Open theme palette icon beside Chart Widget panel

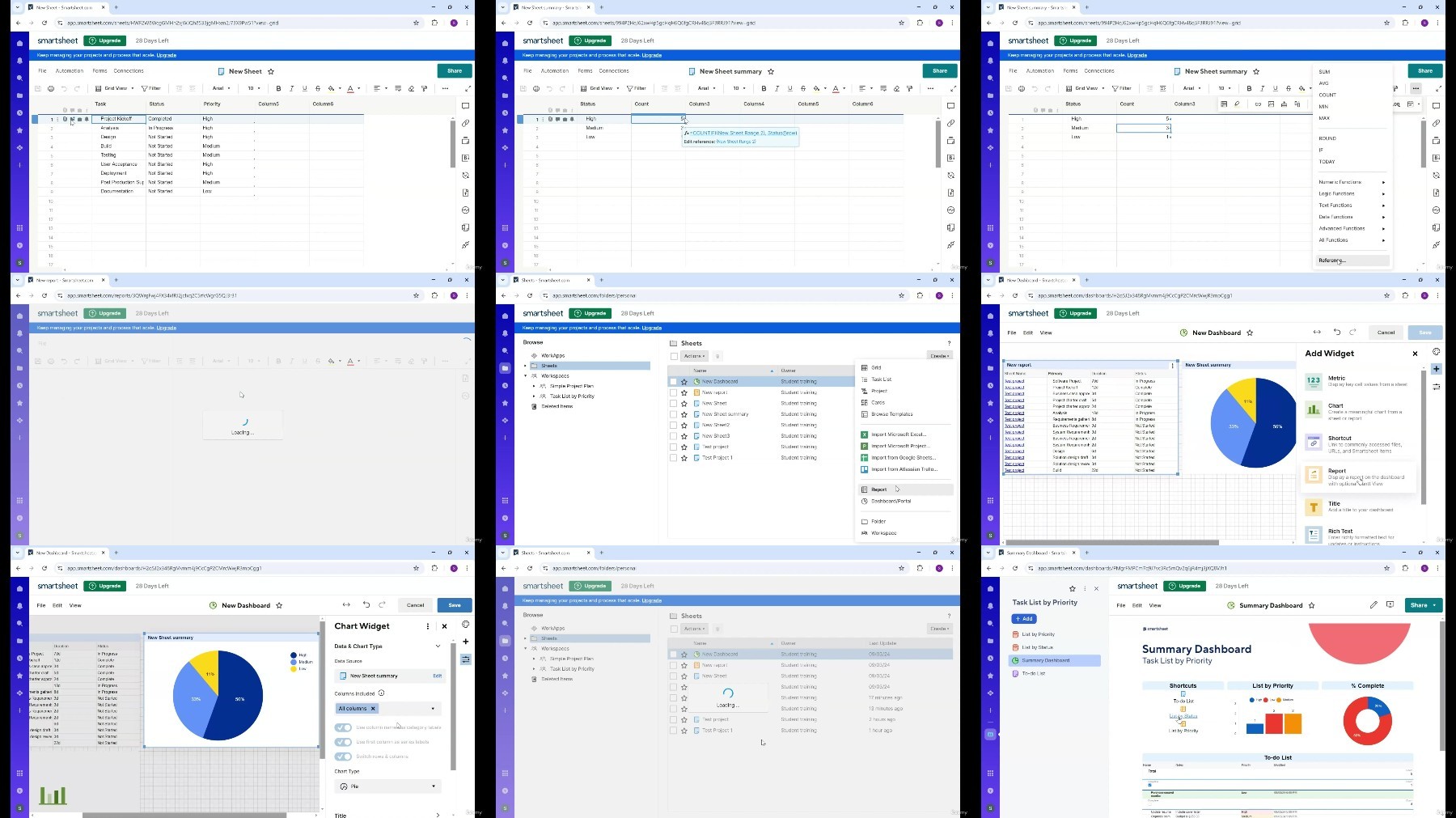point(466,625)
